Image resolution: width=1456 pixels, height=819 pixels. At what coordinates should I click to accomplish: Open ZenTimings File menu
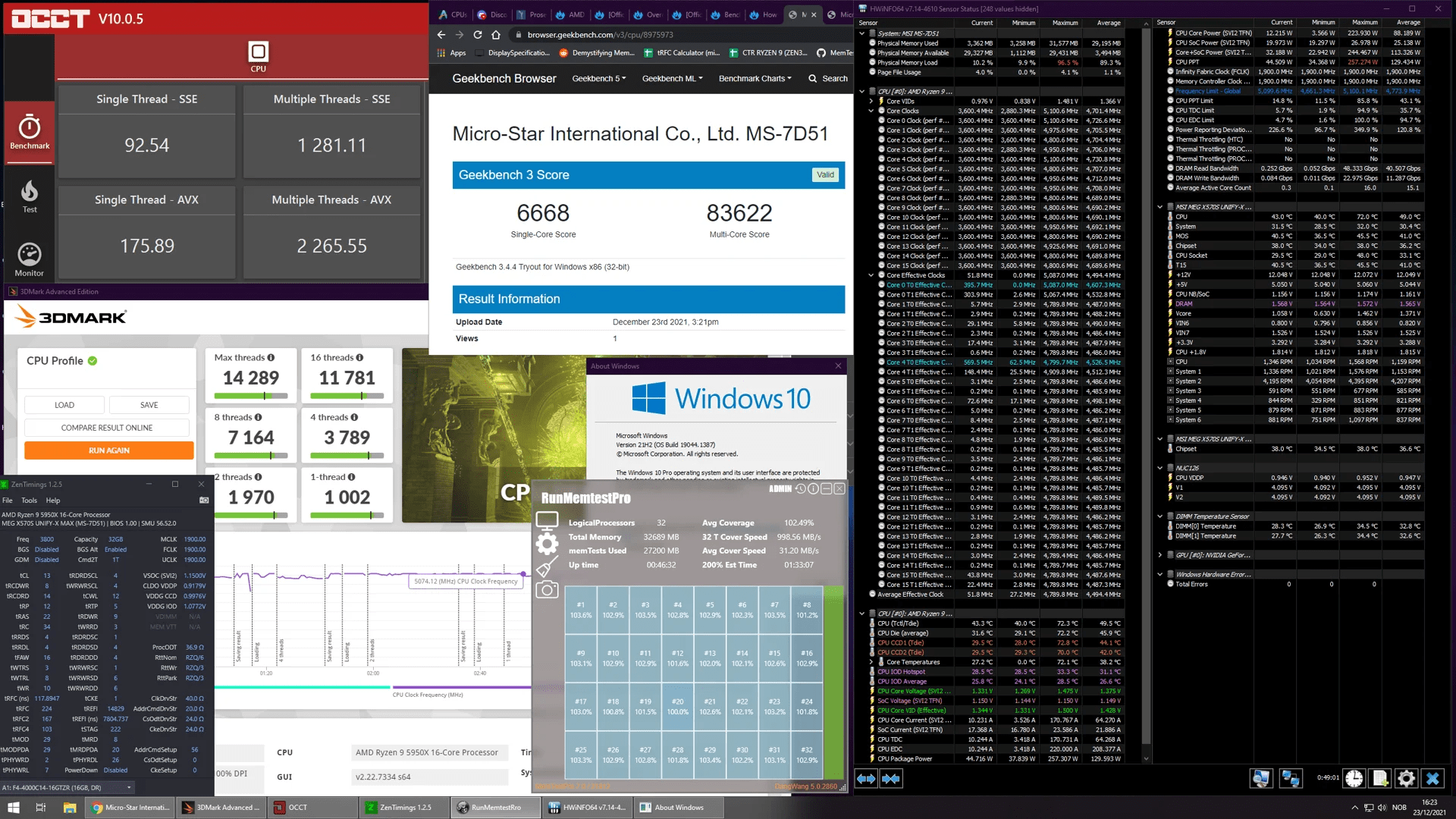coord(8,500)
